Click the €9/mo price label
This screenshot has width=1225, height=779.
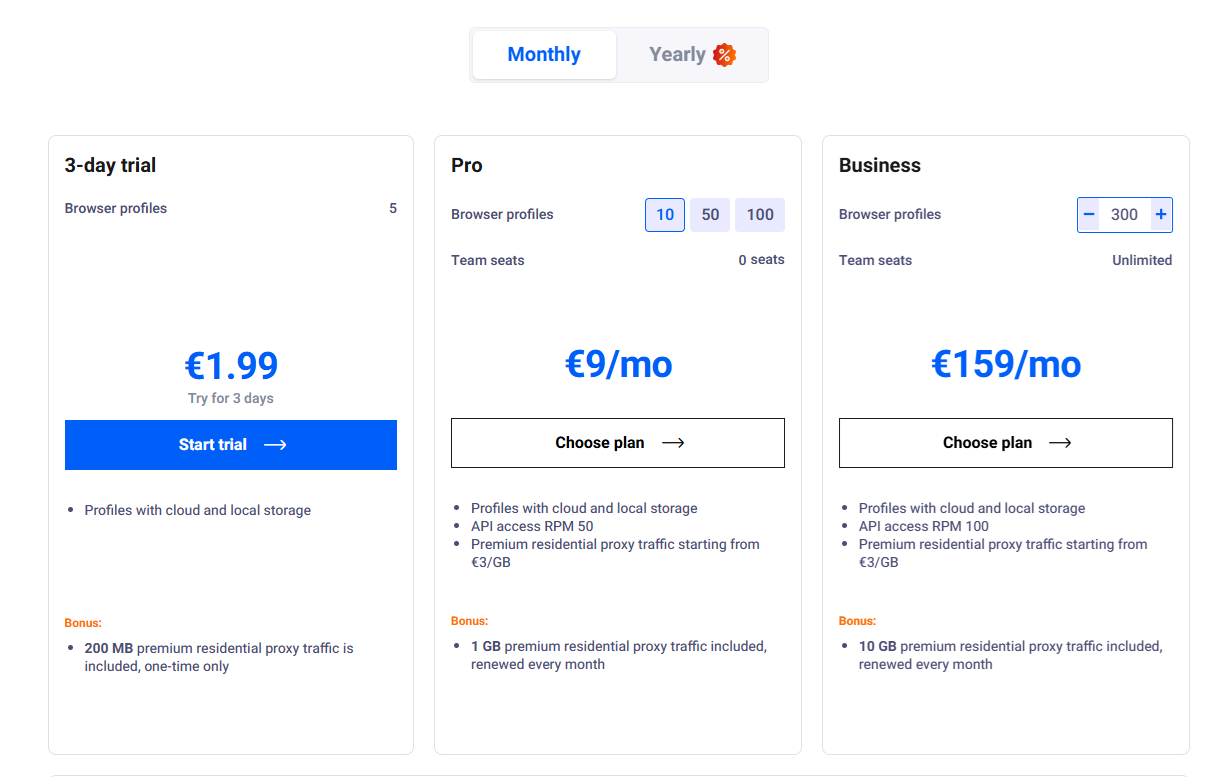(617, 364)
